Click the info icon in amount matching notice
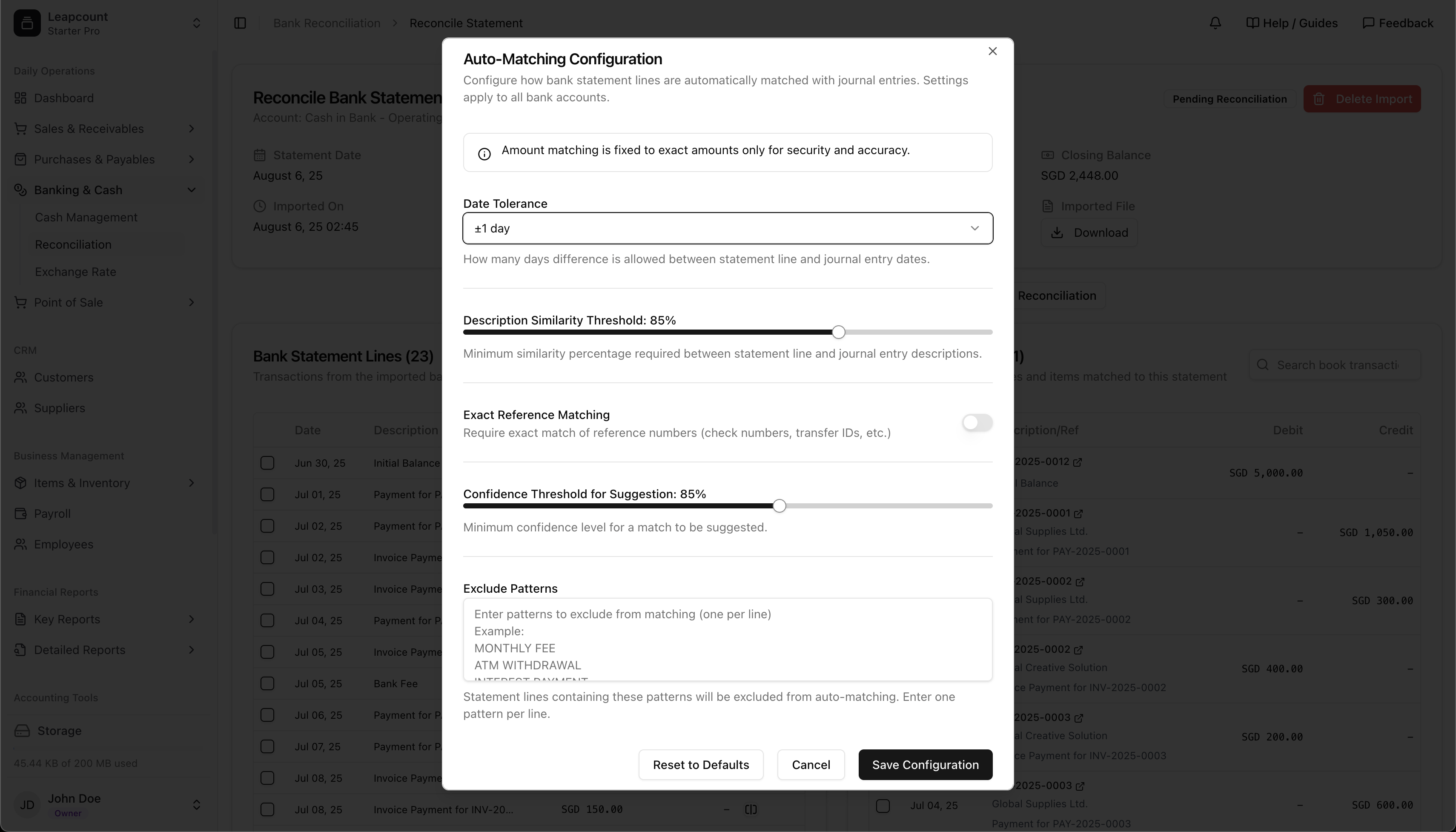 [484, 154]
